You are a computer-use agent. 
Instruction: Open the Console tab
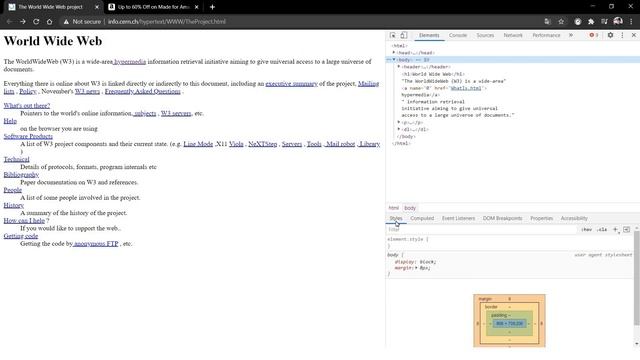[458, 35]
